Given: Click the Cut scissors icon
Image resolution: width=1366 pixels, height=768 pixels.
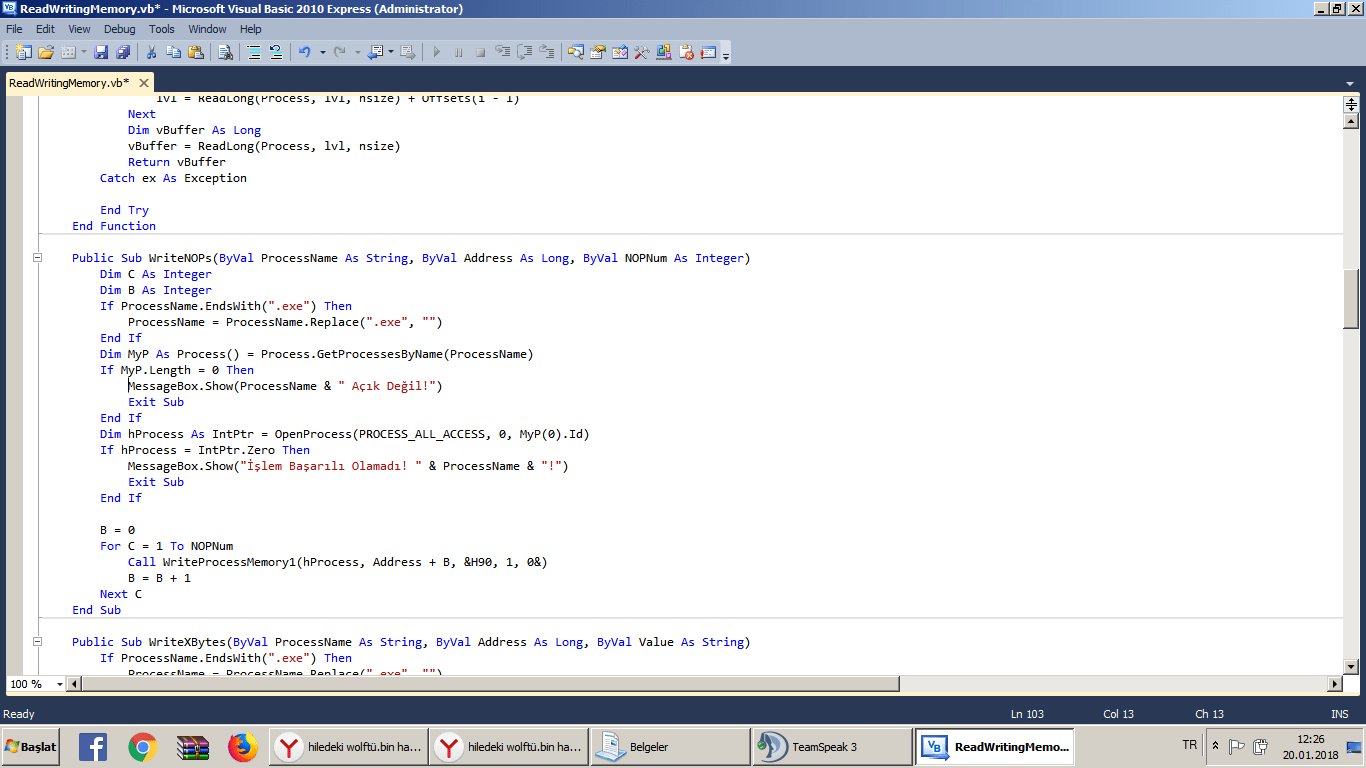Looking at the screenshot, I should click(x=152, y=52).
